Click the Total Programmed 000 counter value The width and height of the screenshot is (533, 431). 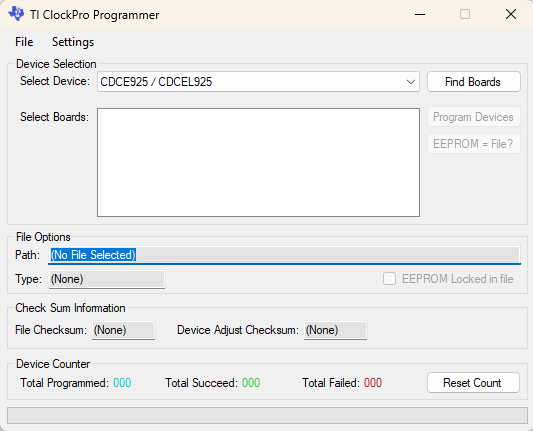click(122, 383)
